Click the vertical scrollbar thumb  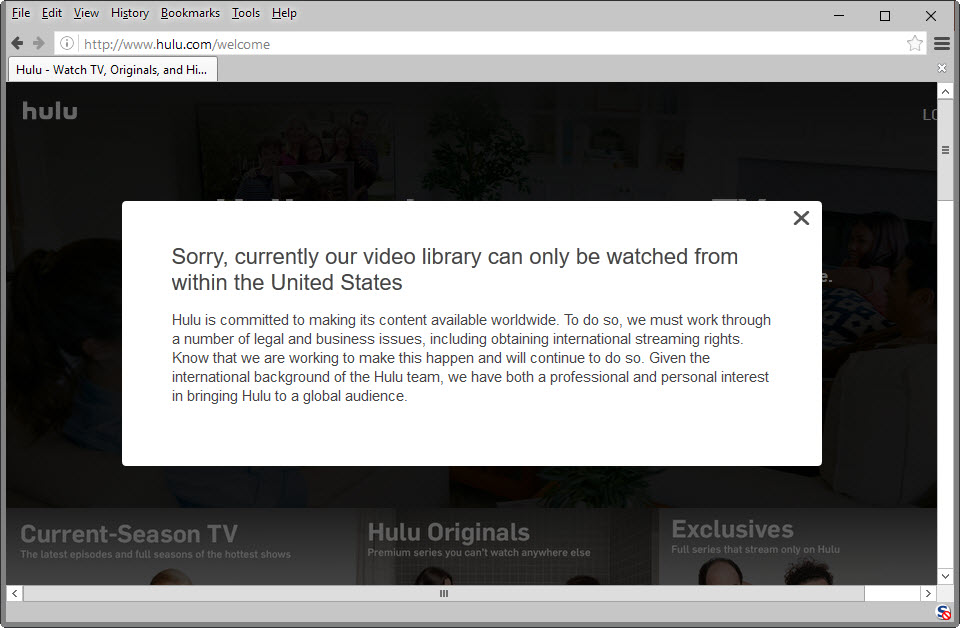point(945,150)
